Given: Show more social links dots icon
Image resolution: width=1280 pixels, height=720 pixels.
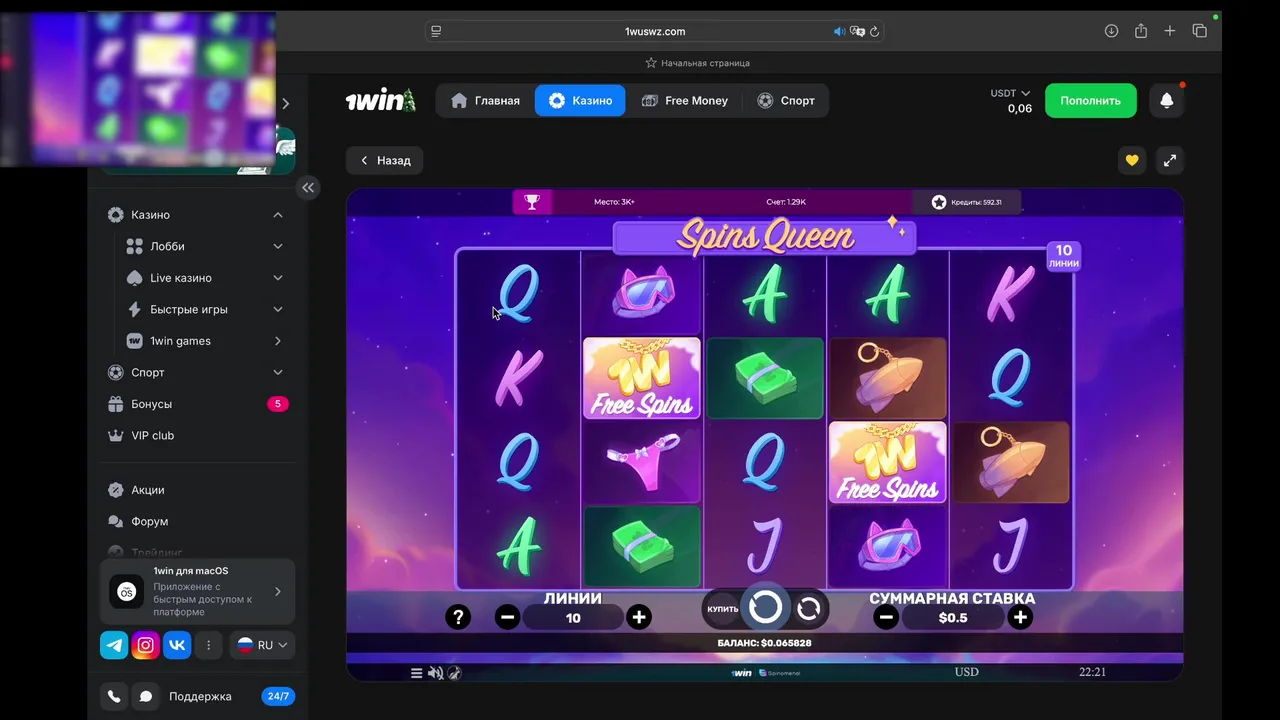Looking at the screenshot, I should (x=208, y=645).
